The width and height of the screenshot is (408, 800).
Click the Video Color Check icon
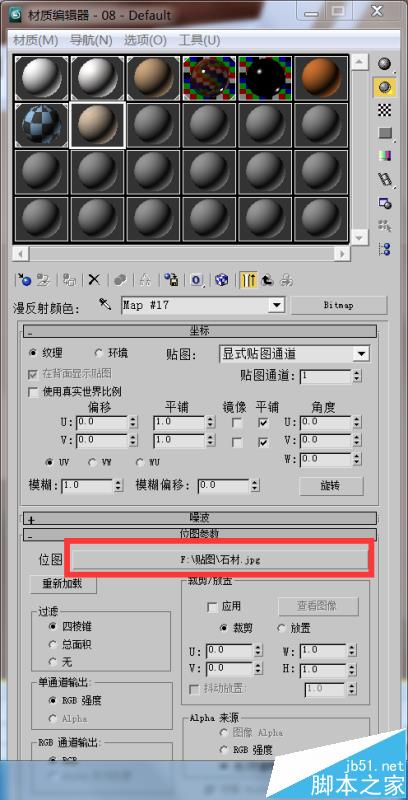[x=385, y=156]
